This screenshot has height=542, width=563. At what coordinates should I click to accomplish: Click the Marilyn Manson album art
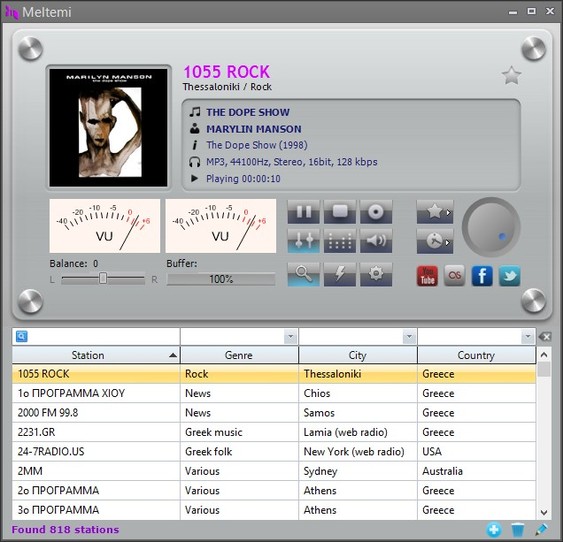108,128
